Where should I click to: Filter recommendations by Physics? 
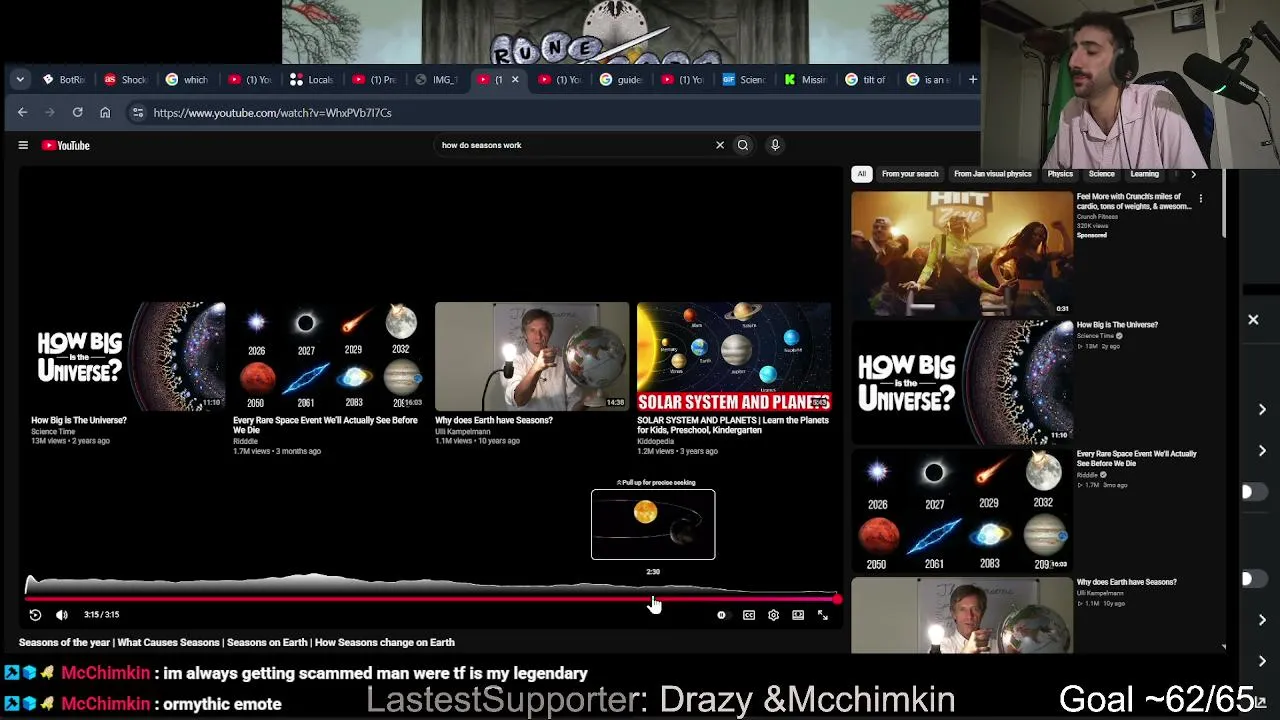click(x=1060, y=174)
